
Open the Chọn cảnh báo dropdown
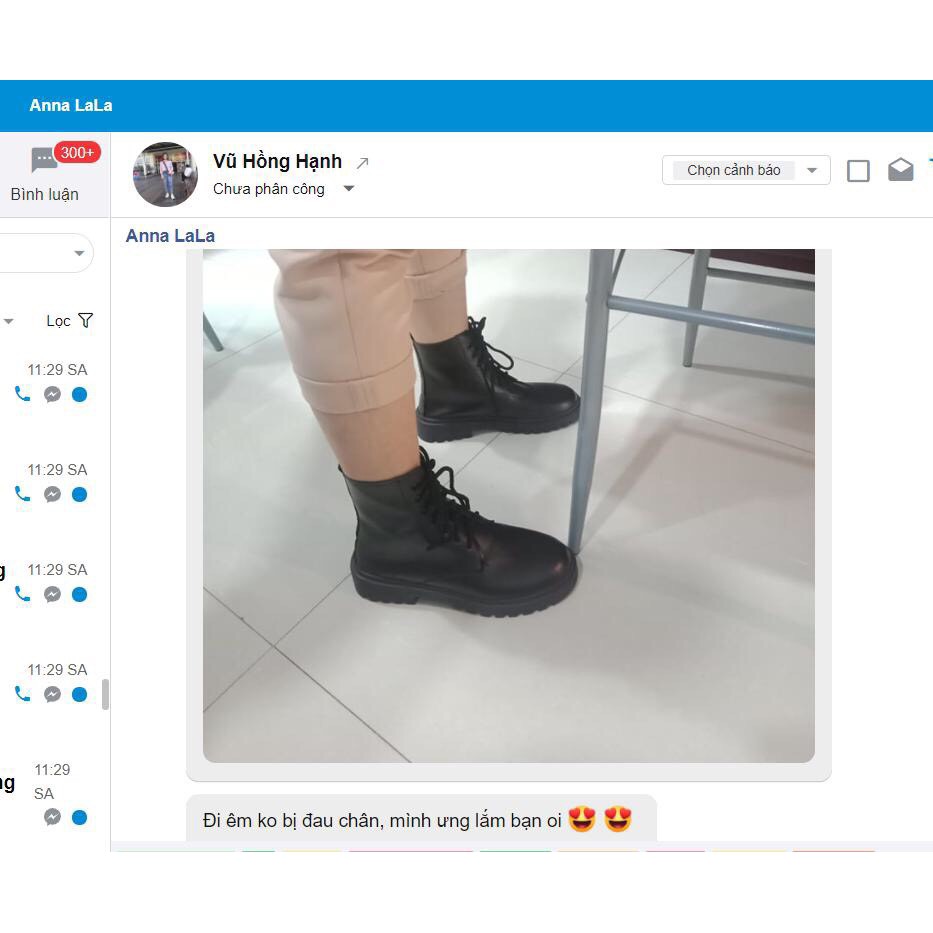pos(745,169)
